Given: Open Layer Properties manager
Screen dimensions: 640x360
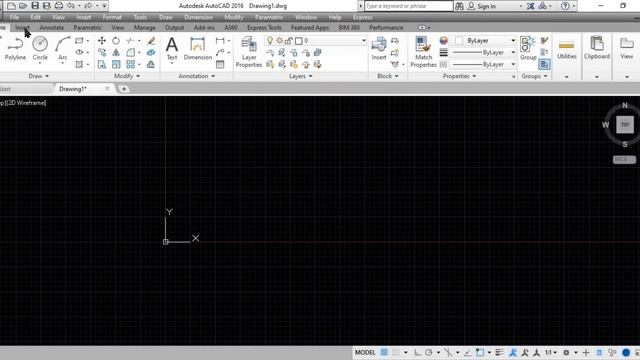Looking at the screenshot, I should click(249, 52).
